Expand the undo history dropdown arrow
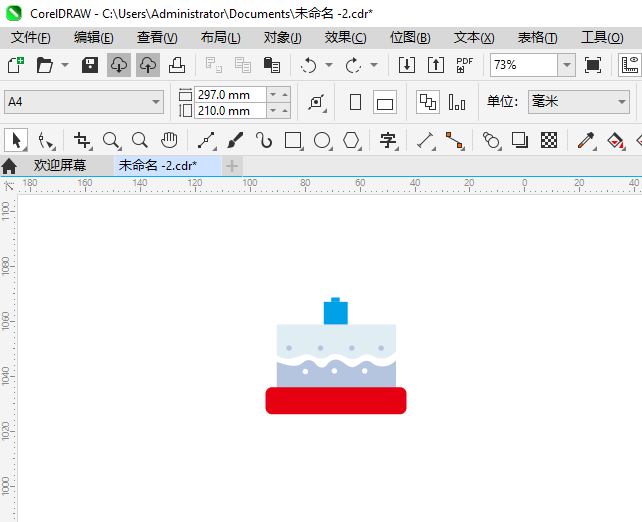 point(329,65)
